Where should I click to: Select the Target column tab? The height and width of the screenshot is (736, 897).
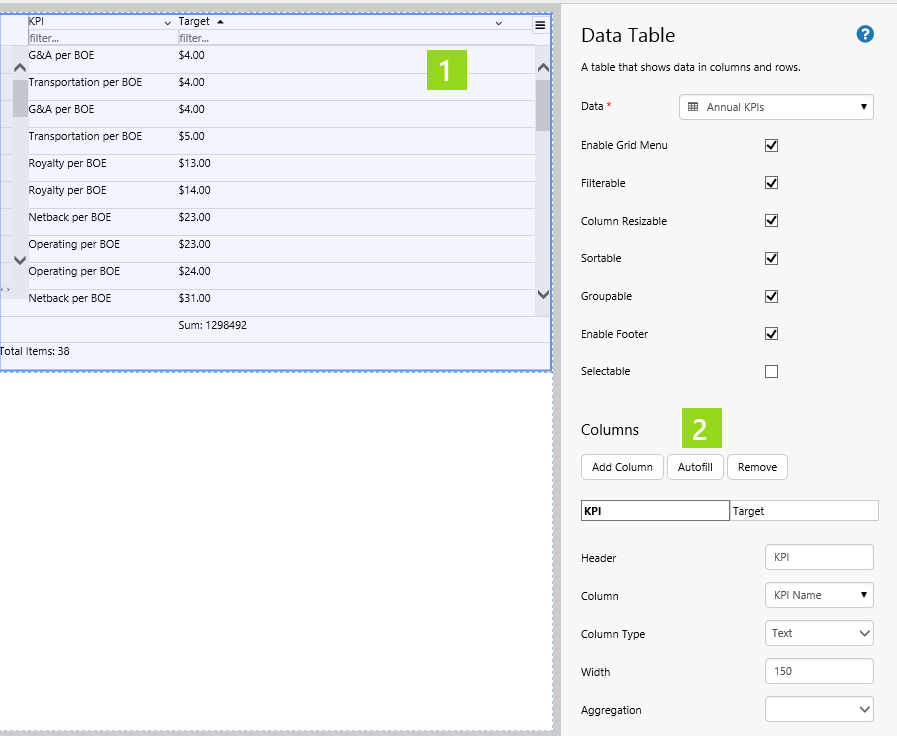coord(804,511)
